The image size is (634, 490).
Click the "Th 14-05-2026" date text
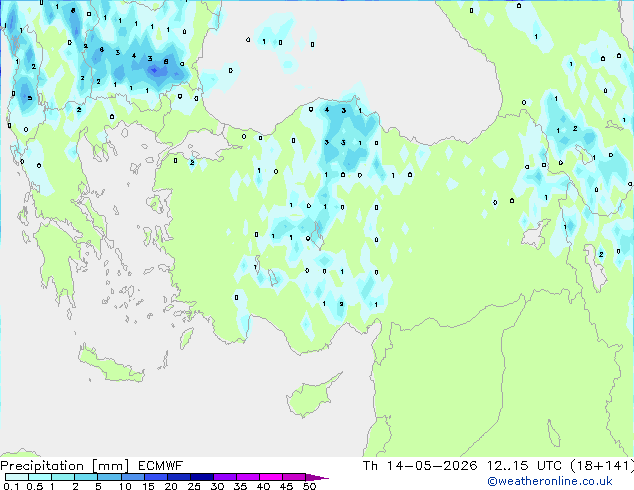coord(420,466)
